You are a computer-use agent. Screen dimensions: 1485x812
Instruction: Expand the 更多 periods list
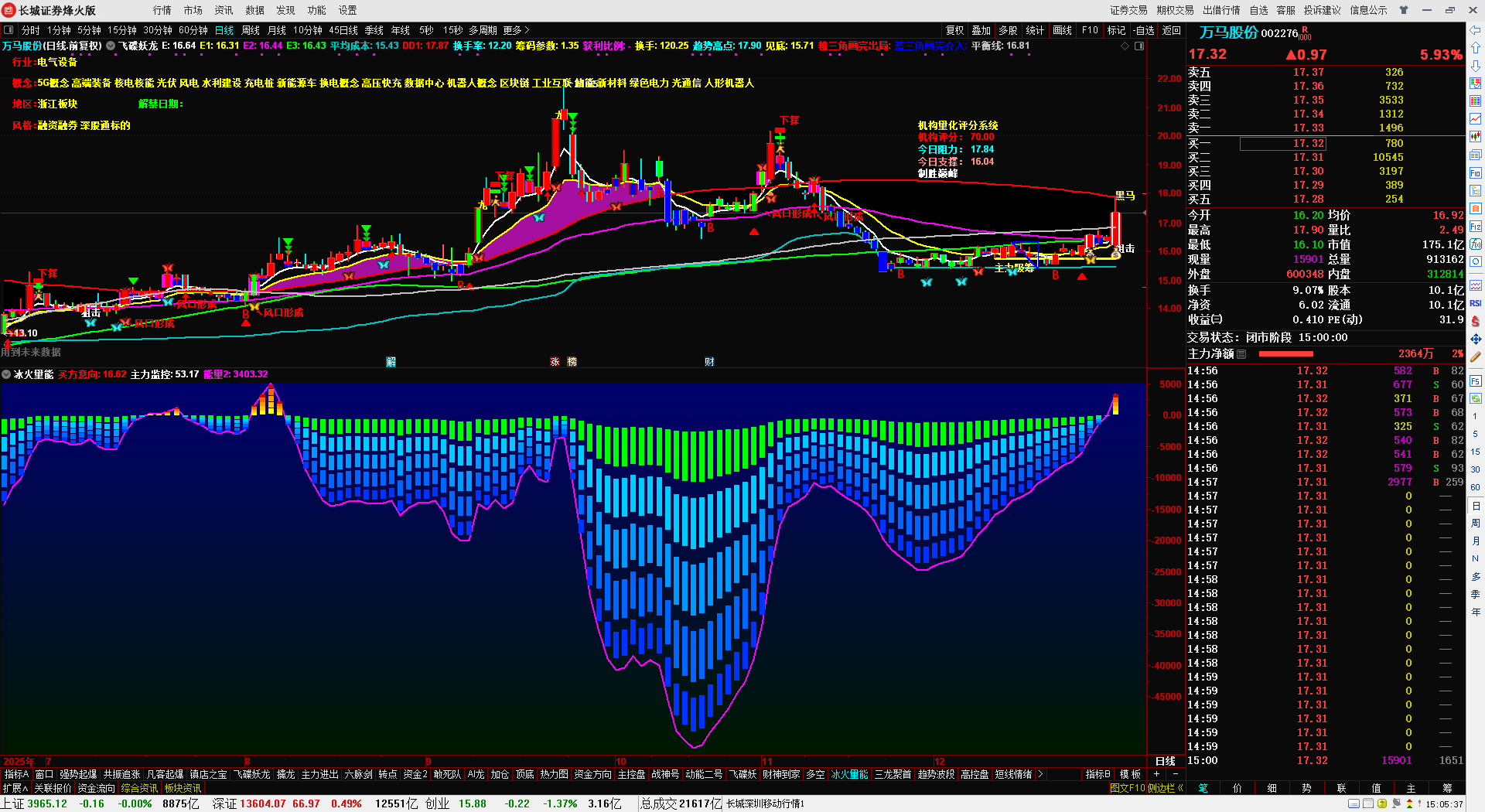[516, 30]
